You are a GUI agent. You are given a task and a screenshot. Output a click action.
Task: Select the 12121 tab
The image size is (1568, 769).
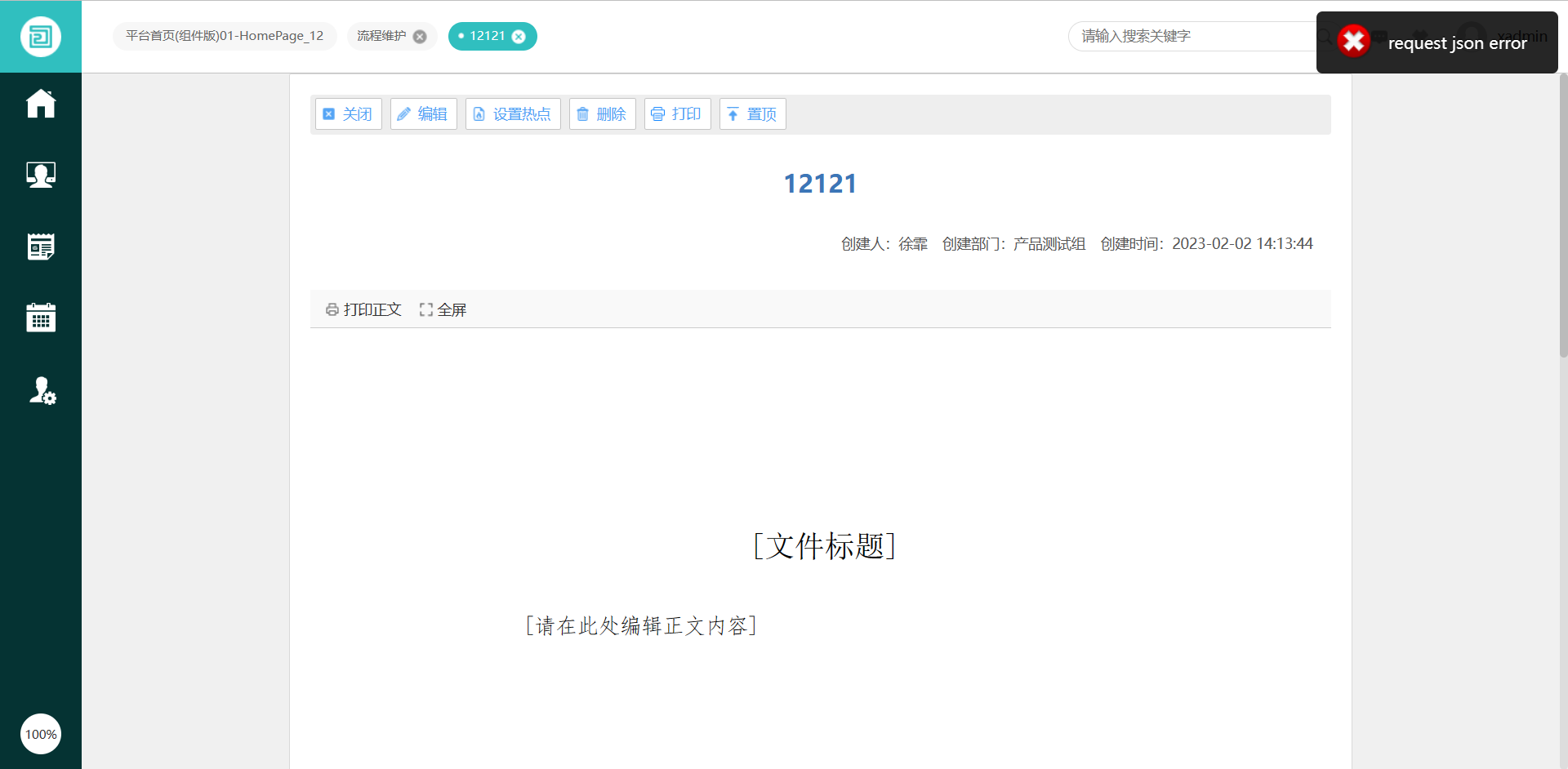(x=487, y=36)
